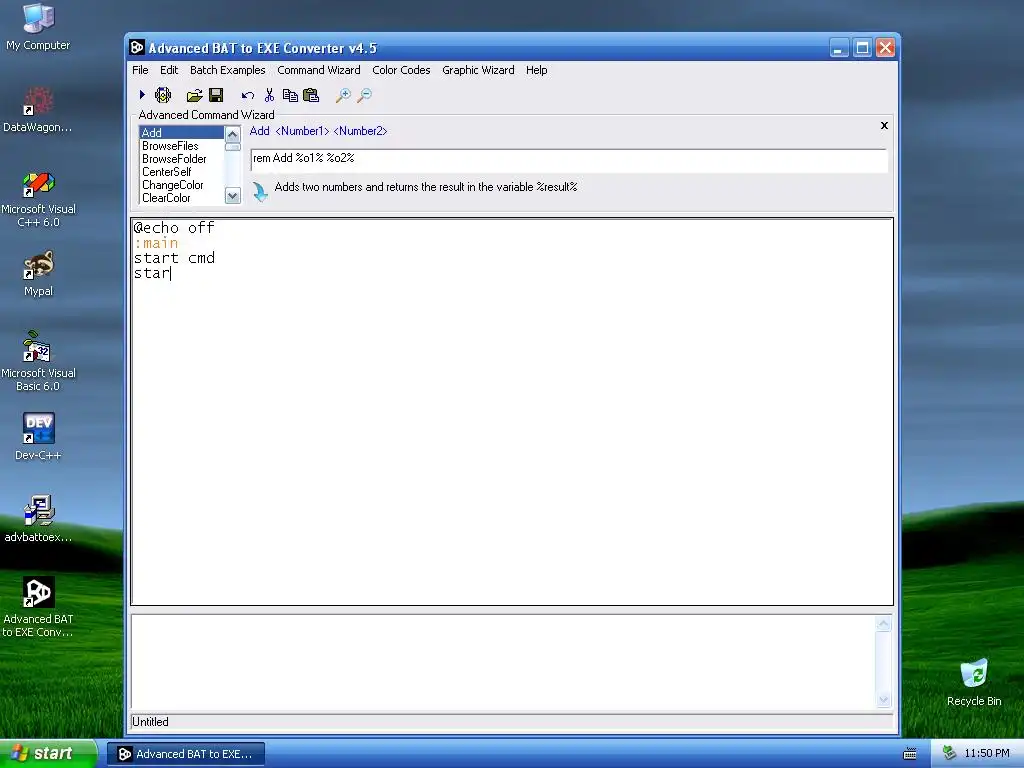The width and height of the screenshot is (1024, 768).
Task: Click inside the lower output pane
Action: point(503,662)
